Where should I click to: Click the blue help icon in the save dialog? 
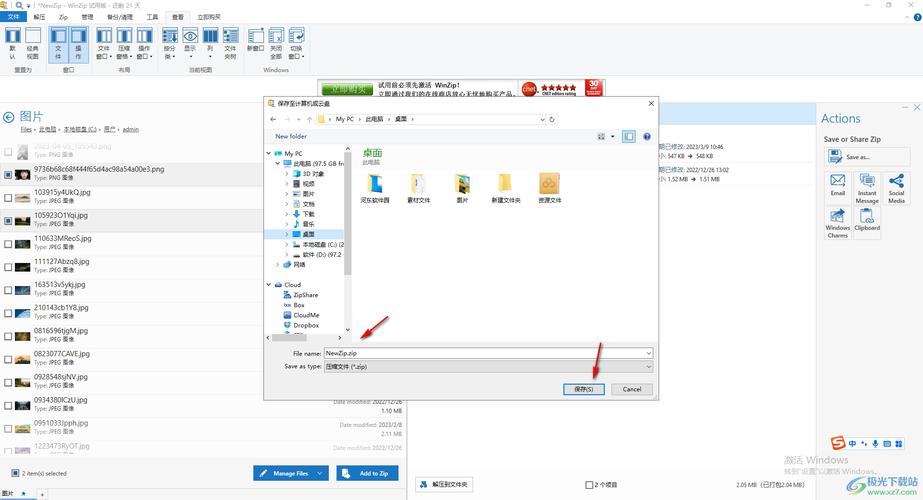pos(647,137)
